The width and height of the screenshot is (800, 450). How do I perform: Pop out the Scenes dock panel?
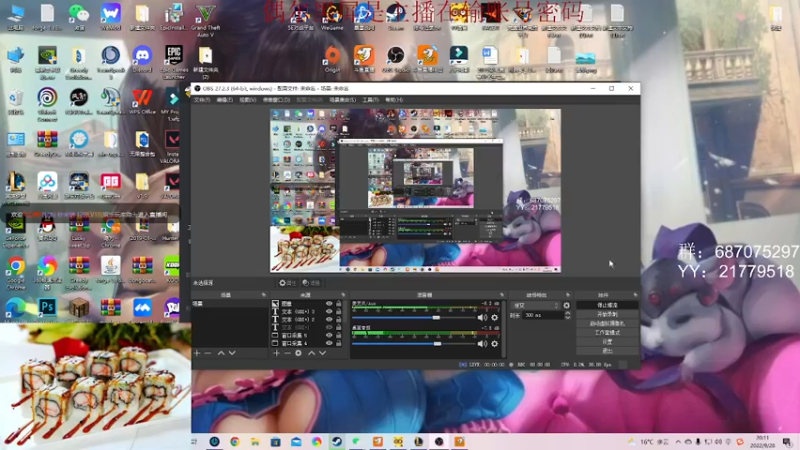tap(264, 295)
